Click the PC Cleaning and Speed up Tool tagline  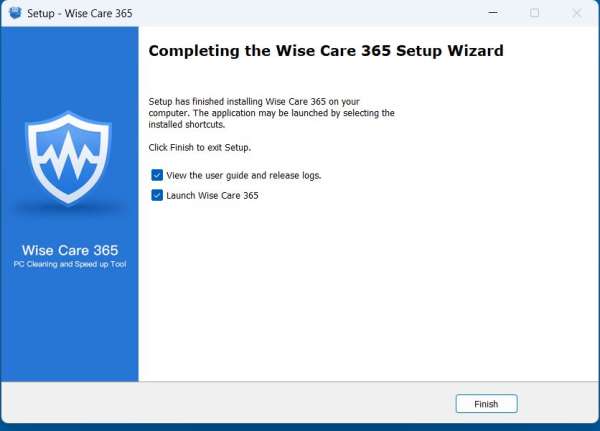[70, 264]
